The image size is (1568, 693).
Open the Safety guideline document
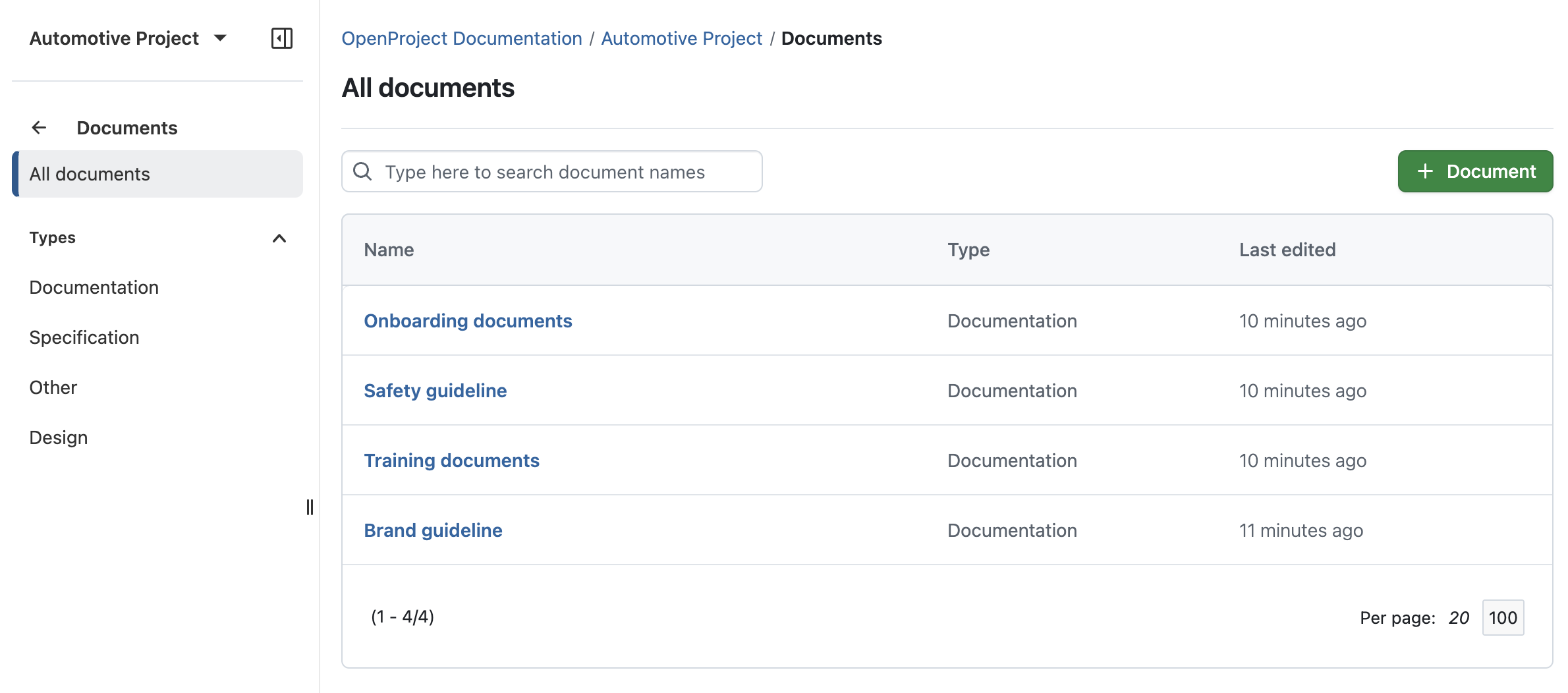pos(435,390)
